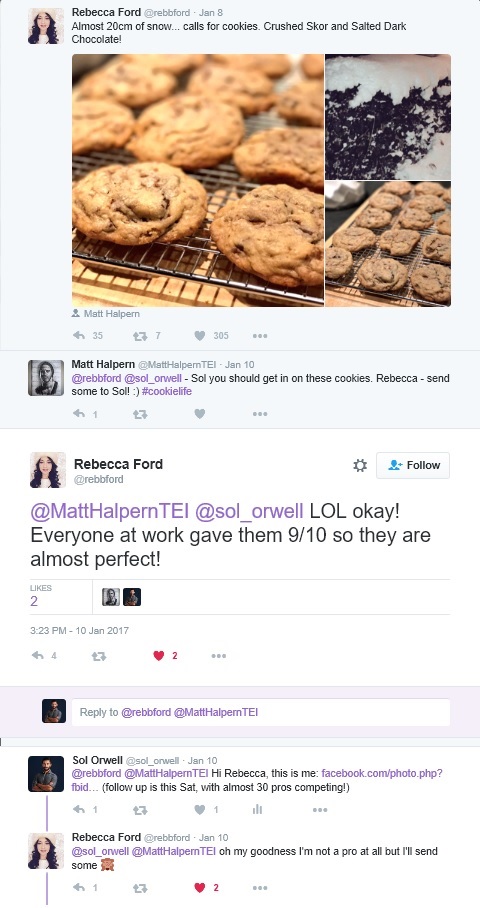Open the large close-up cookies photo
The image size is (480, 908).
coord(198,180)
